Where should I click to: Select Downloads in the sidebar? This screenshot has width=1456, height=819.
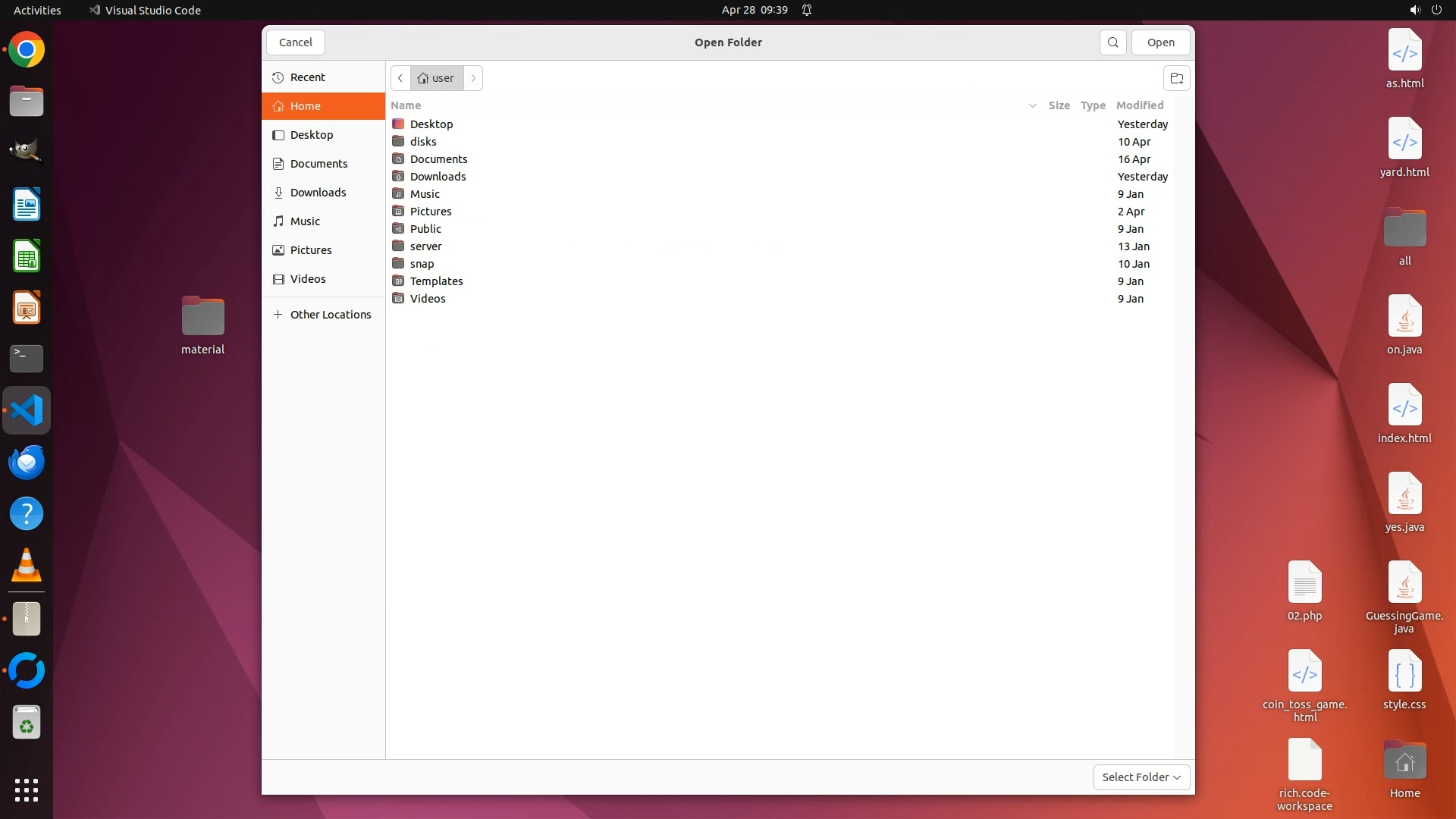(x=318, y=193)
